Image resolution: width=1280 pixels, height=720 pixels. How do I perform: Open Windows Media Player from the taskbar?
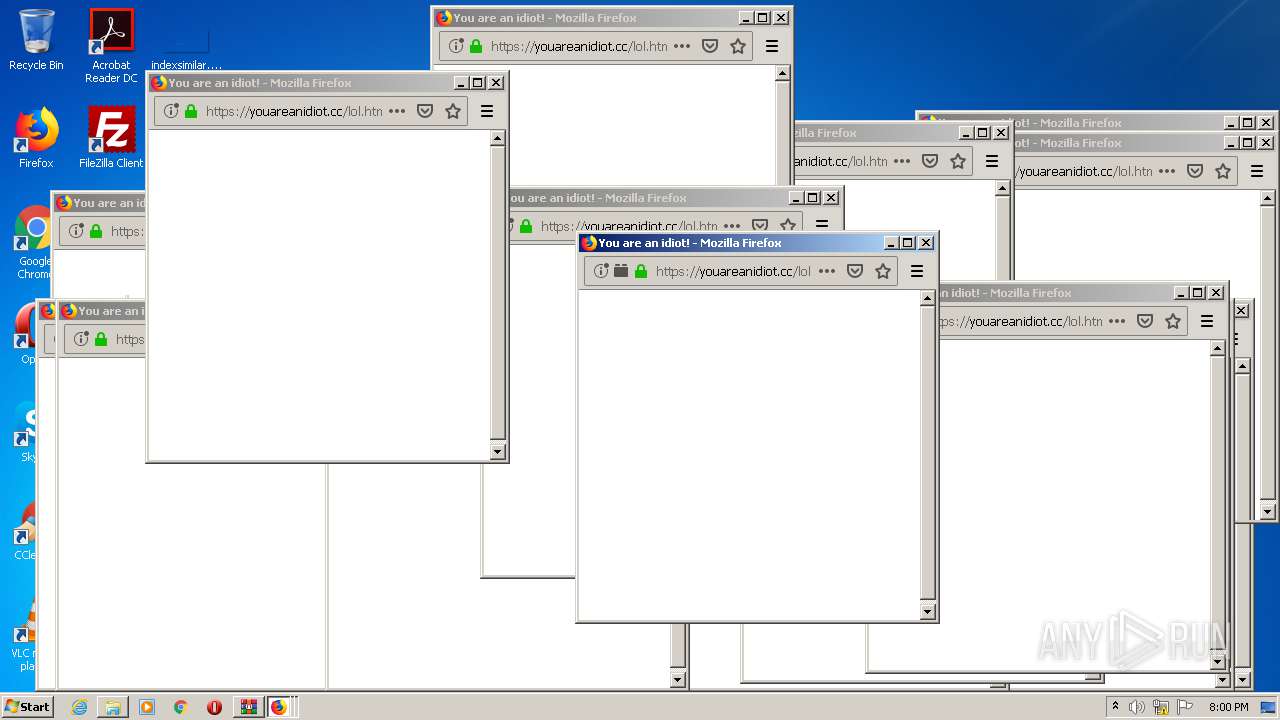coord(147,707)
